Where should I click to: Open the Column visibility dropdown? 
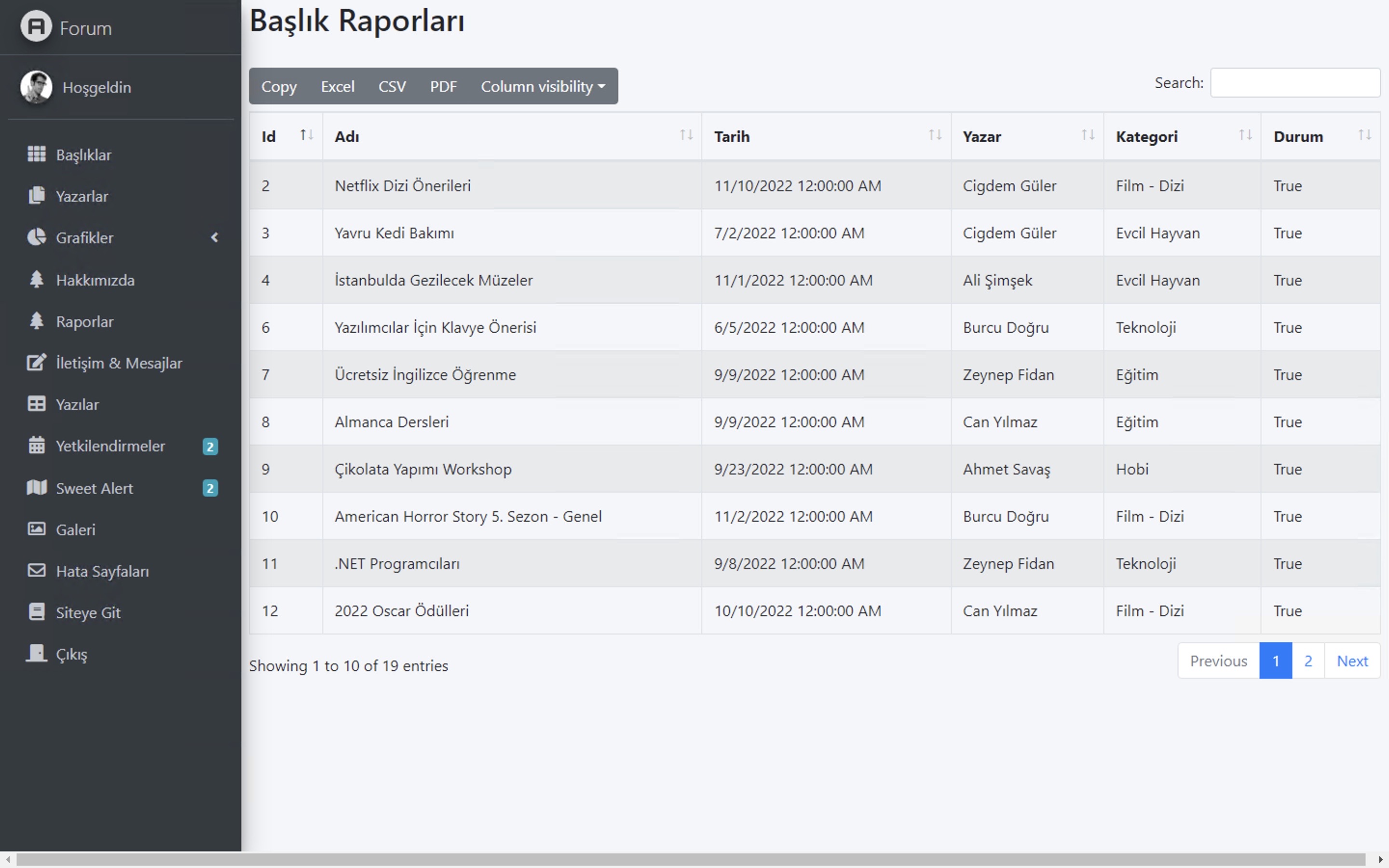tap(543, 86)
